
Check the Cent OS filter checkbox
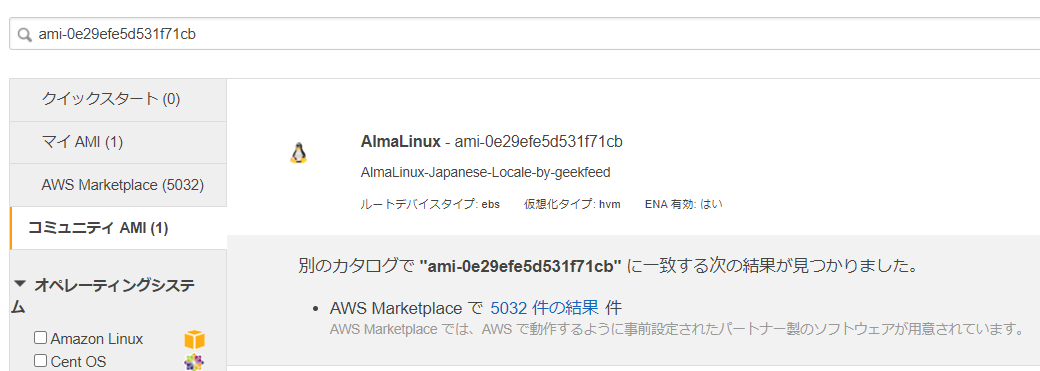pos(40,360)
